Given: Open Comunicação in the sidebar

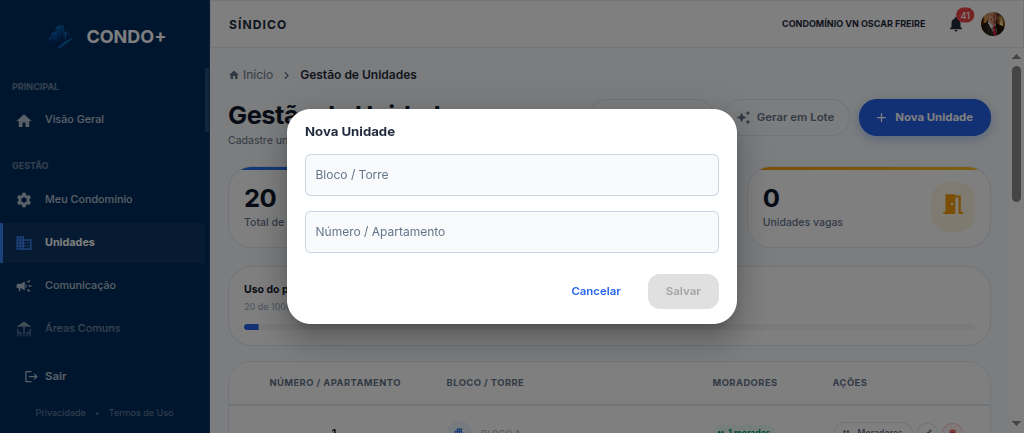Looking at the screenshot, I should [103, 285].
